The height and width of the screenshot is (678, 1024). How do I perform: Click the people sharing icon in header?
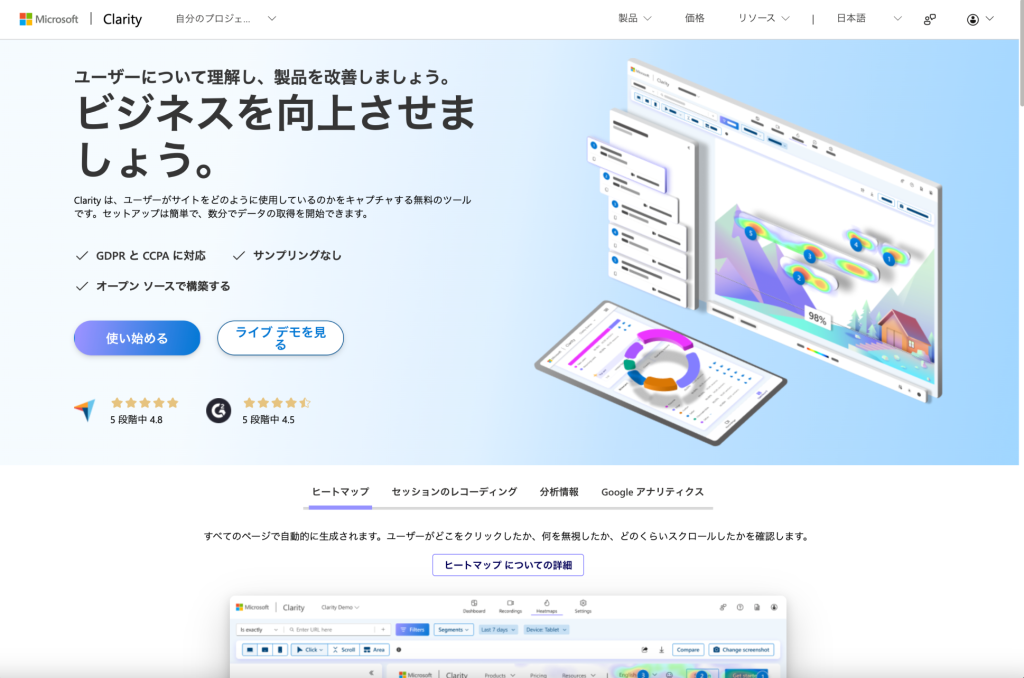coord(929,20)
